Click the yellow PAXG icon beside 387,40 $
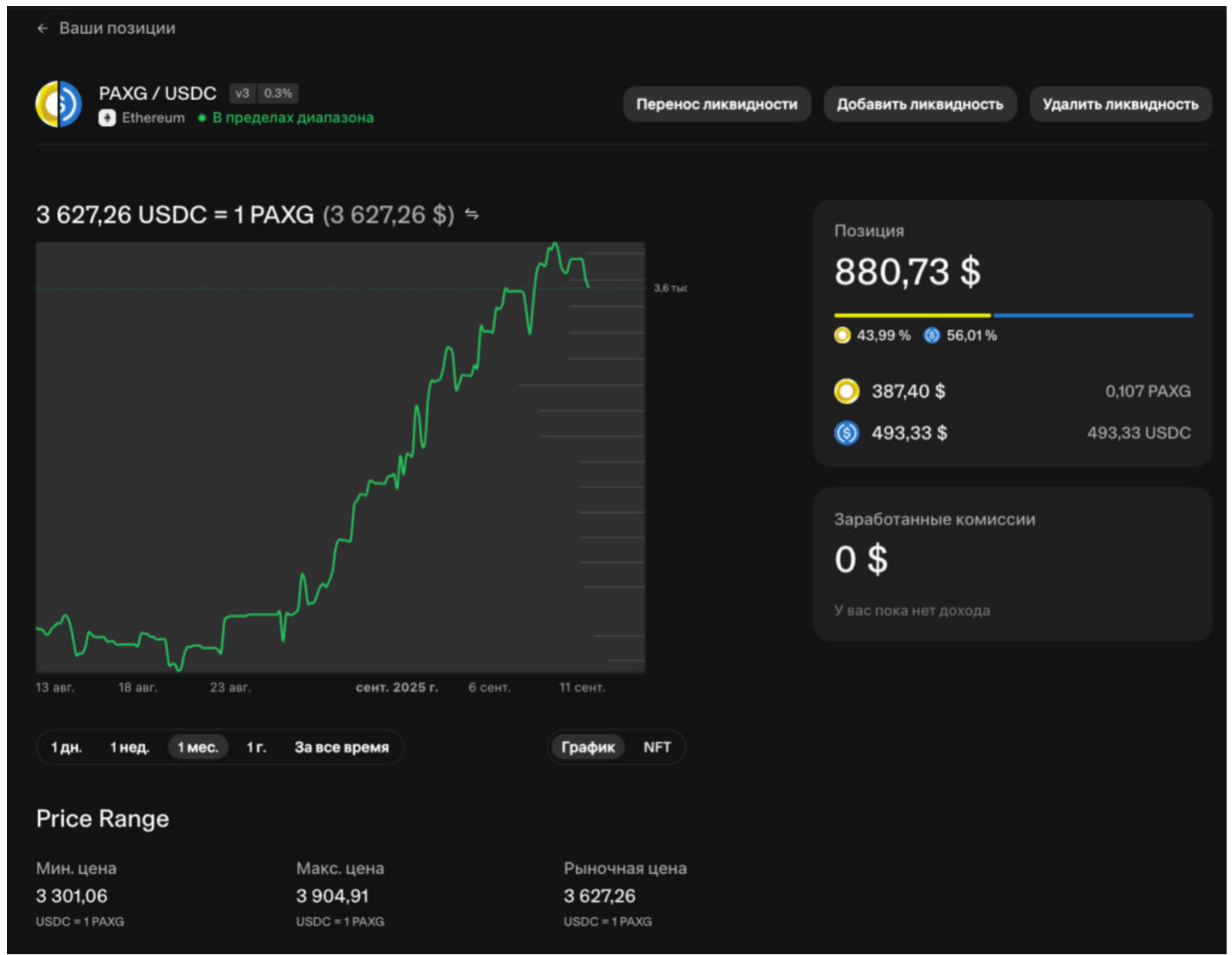 [x=846, y=392]
